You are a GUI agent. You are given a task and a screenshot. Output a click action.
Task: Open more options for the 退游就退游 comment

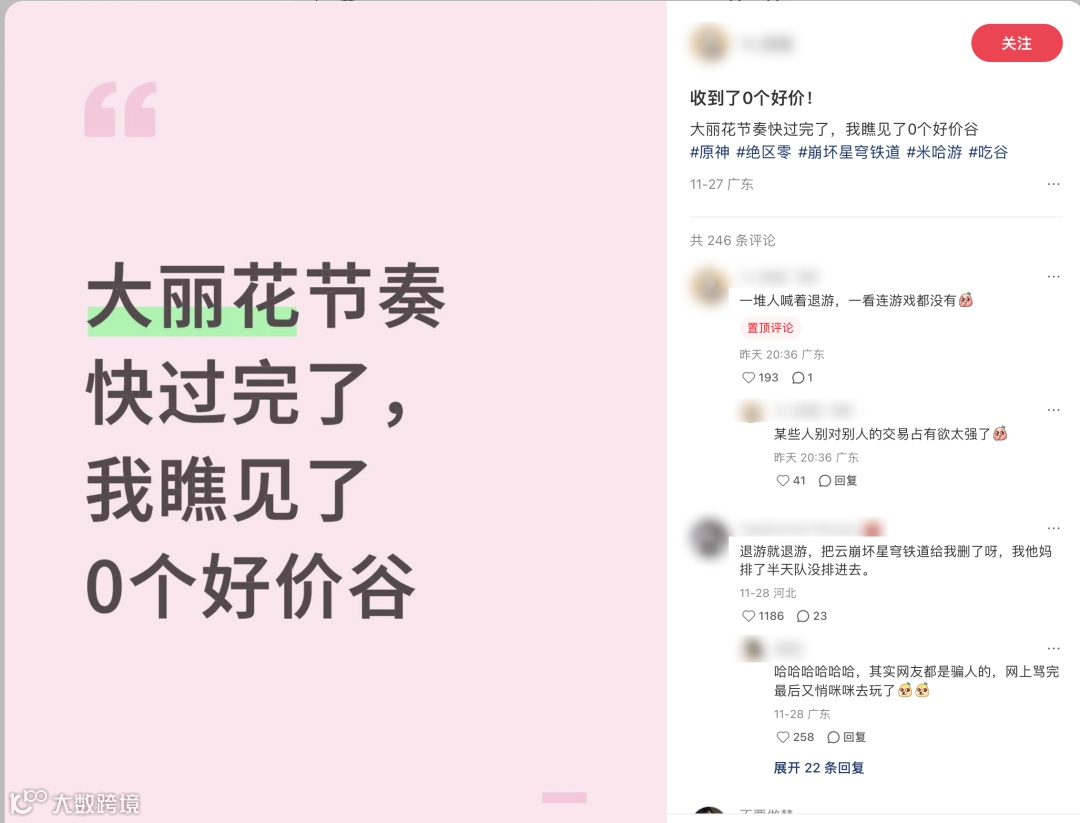pos(1053,528)
